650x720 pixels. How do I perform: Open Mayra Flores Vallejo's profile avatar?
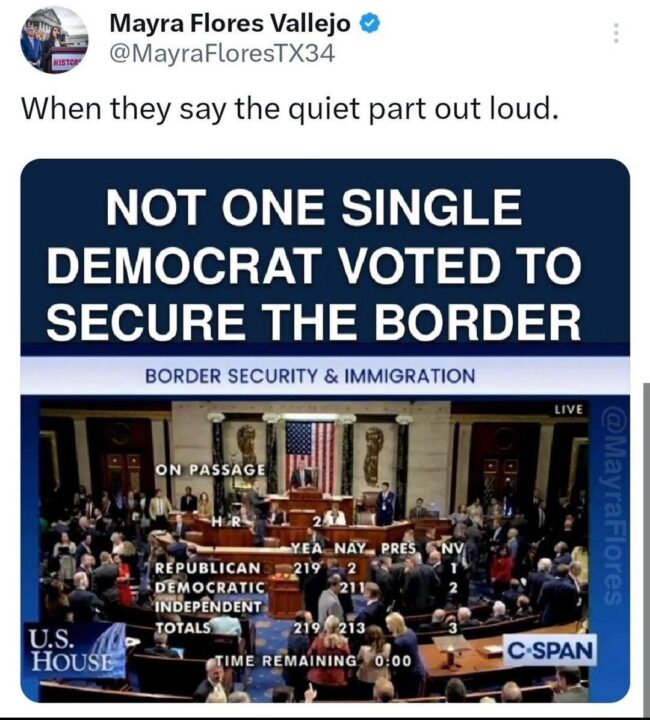(x=54, y=39)
